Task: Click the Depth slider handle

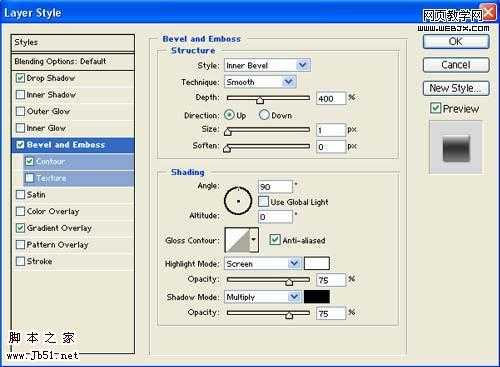Action: (260, 100)
